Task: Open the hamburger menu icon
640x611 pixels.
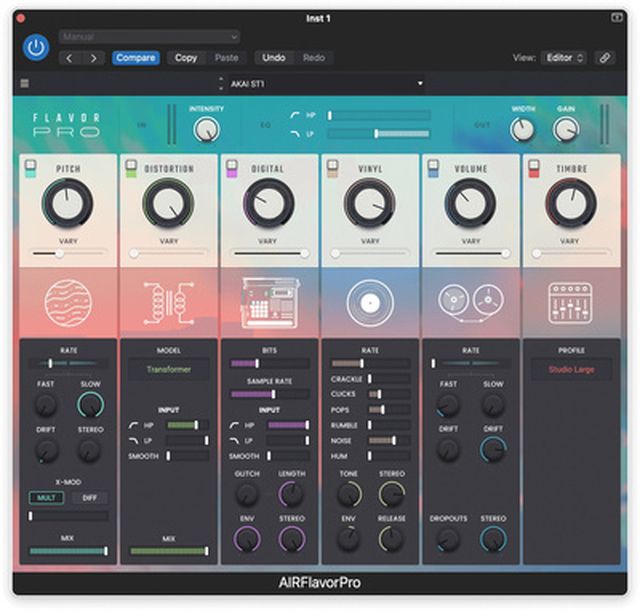Action: [x=25, y=84]
